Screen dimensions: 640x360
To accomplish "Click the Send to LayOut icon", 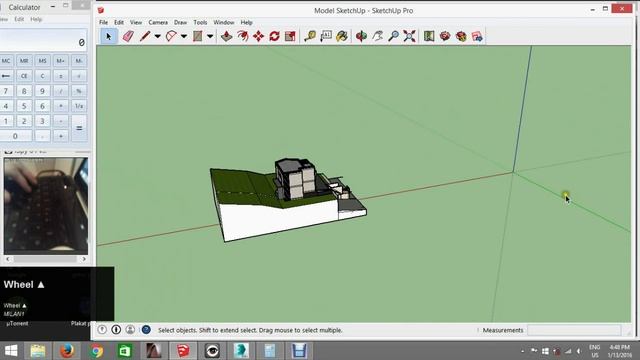I will point(477,36).
